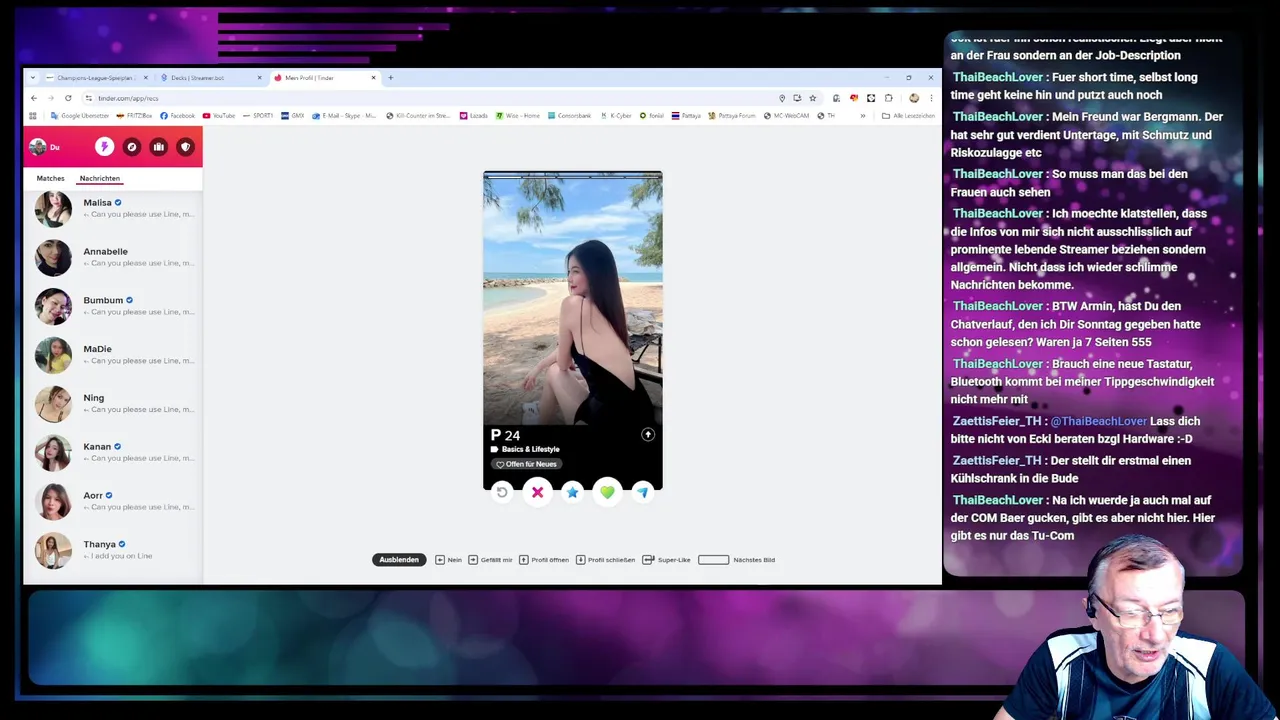Open the Facebook bookmark

pyautogui.click(x=178, y=116)
